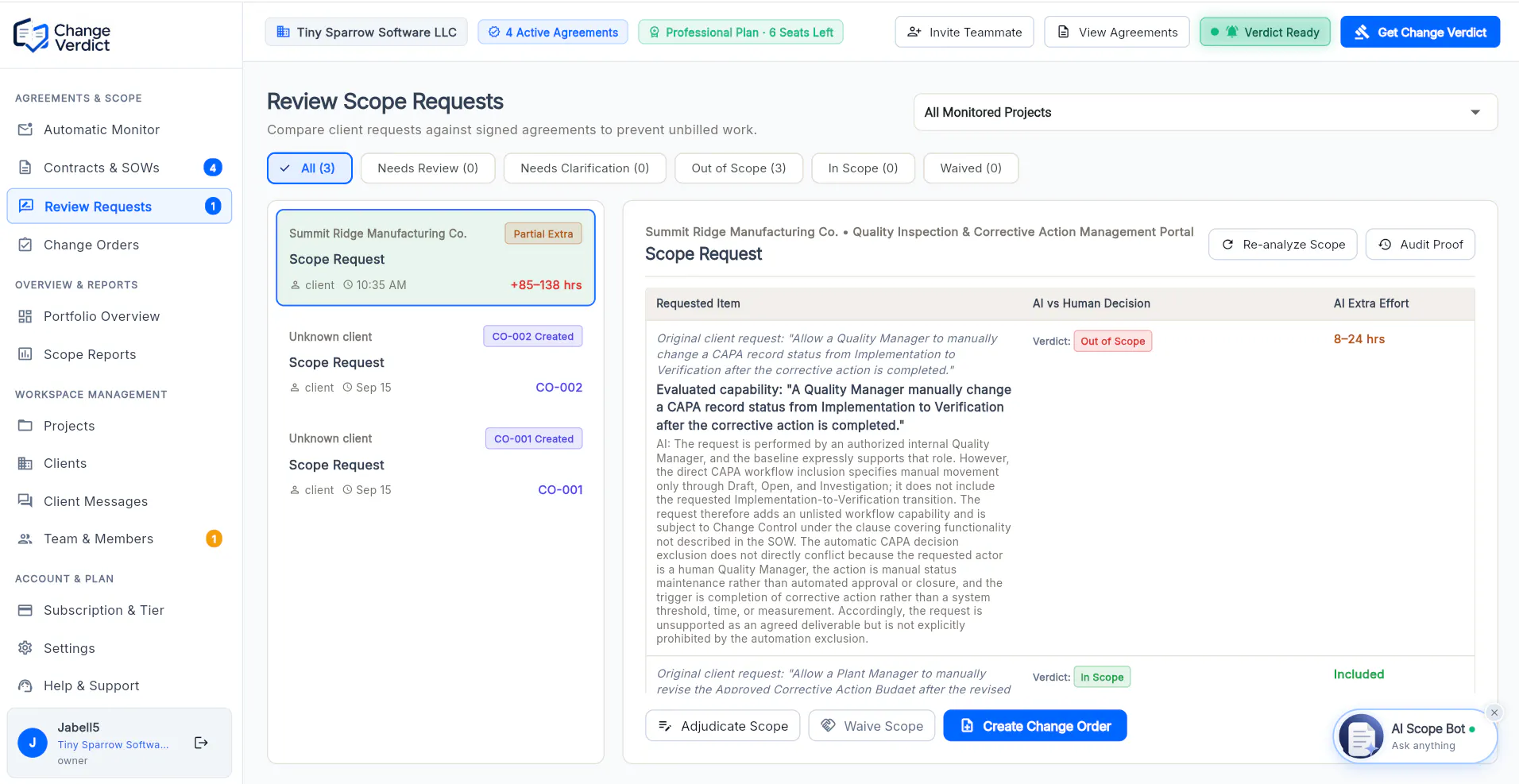This screenshot has height=784, width=1519.
Task: Click Professional Plan seats badge
Action: click(x=741, y=33)
